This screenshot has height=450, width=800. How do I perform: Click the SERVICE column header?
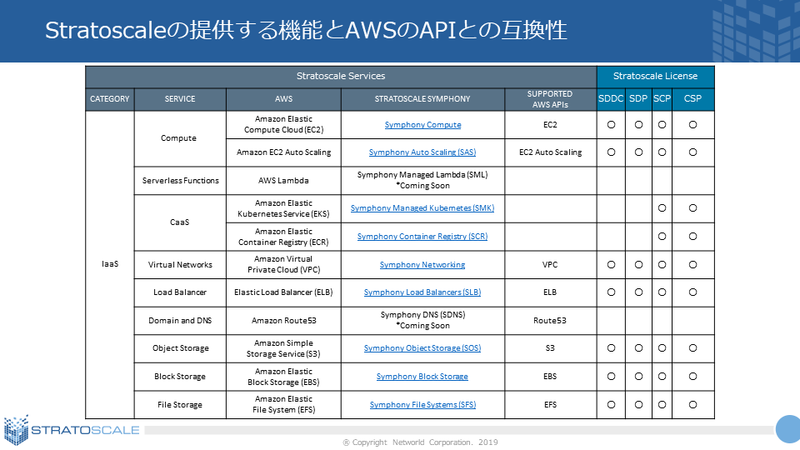tap(180, 99)
